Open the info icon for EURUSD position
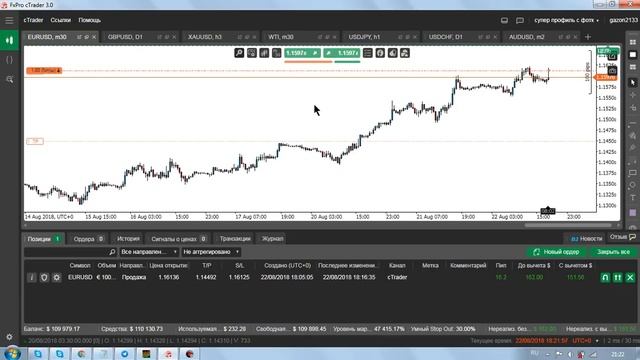The height and width of the screenshot is (360, 640). pyautogui.click(x=31, y=278)
